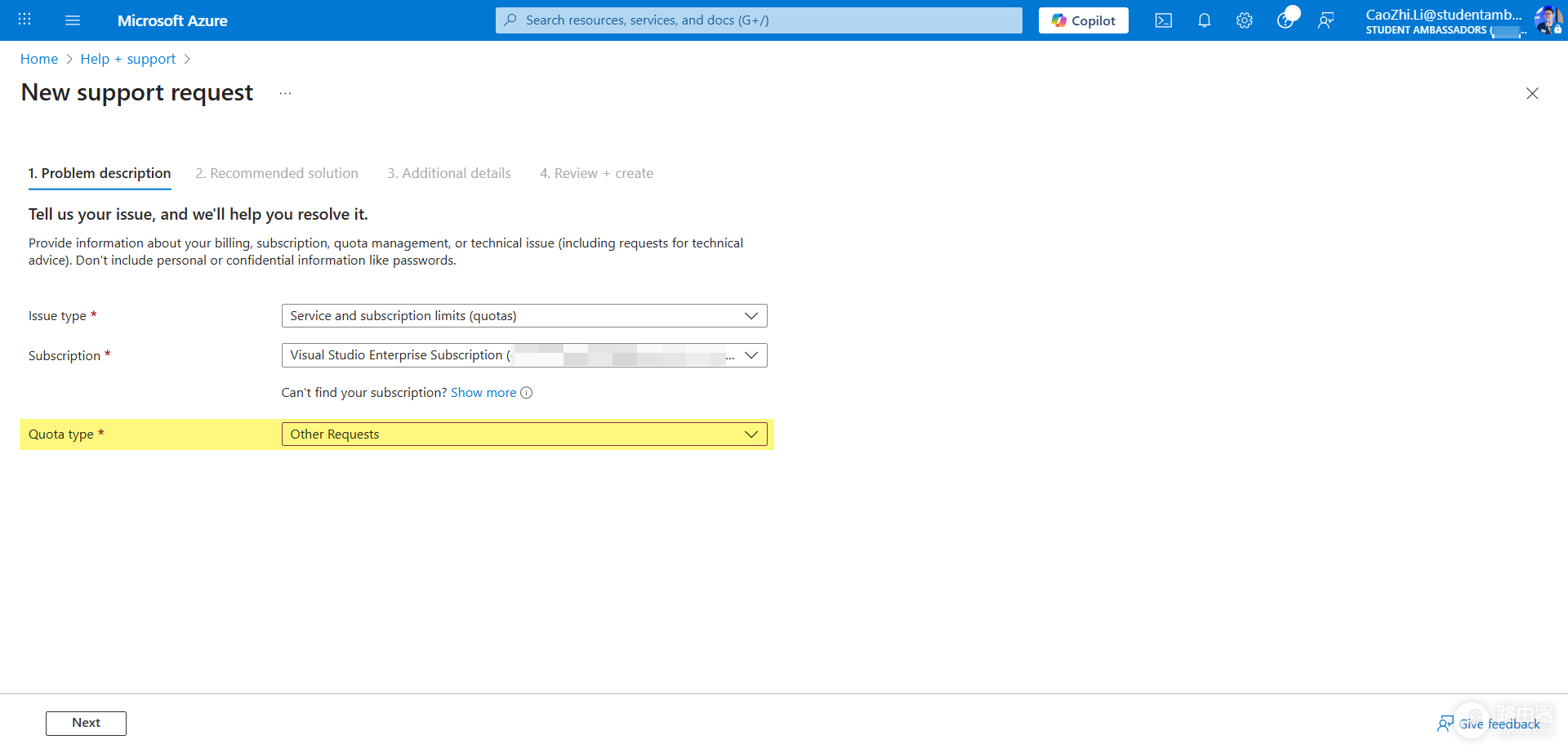Expand the Issue type dropdown
Image resolution: width=1568 pixels, height=753 pixels.
click(524, 316)
